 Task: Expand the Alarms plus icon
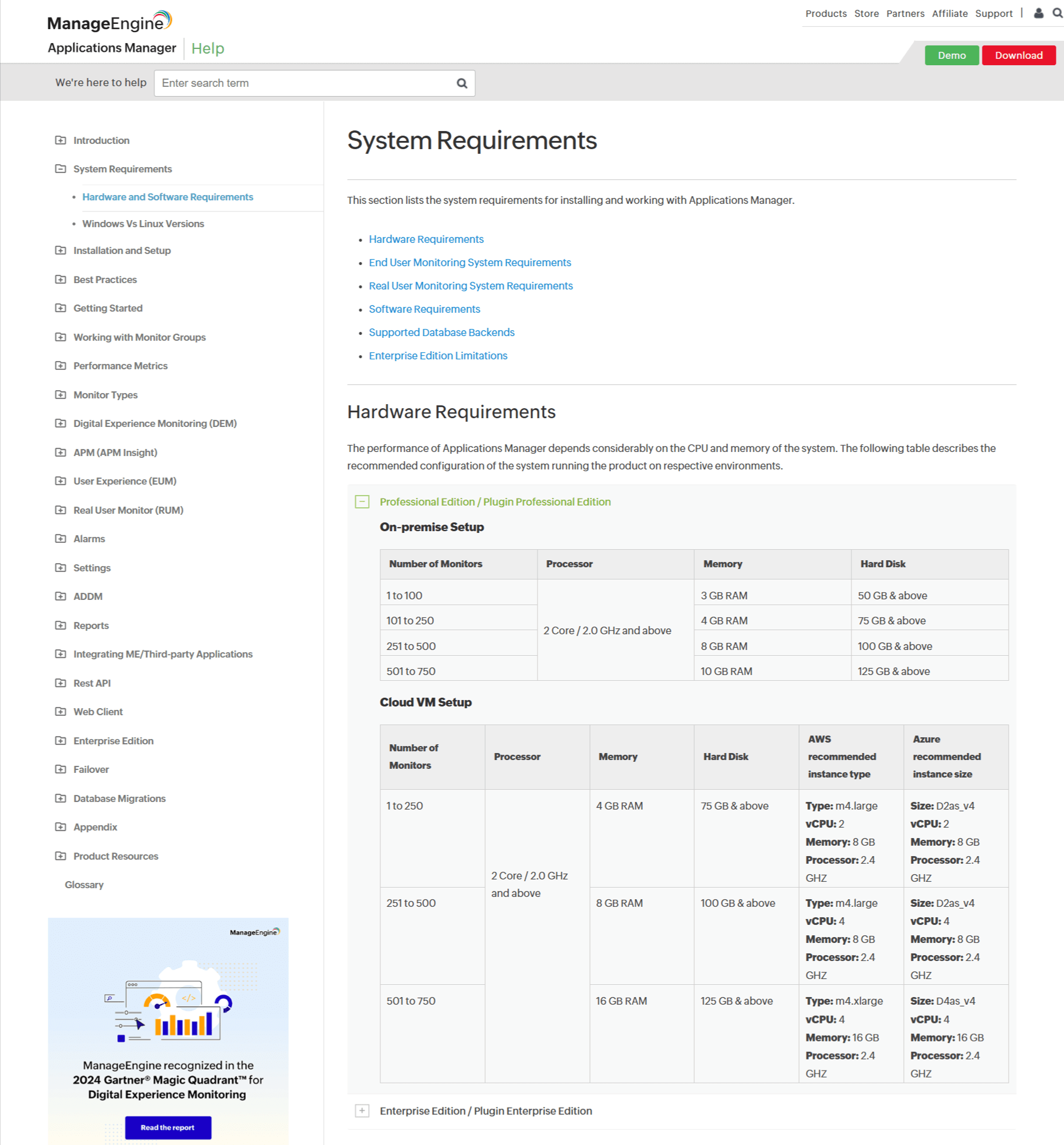pyautogui.click(x=61, y=539)
